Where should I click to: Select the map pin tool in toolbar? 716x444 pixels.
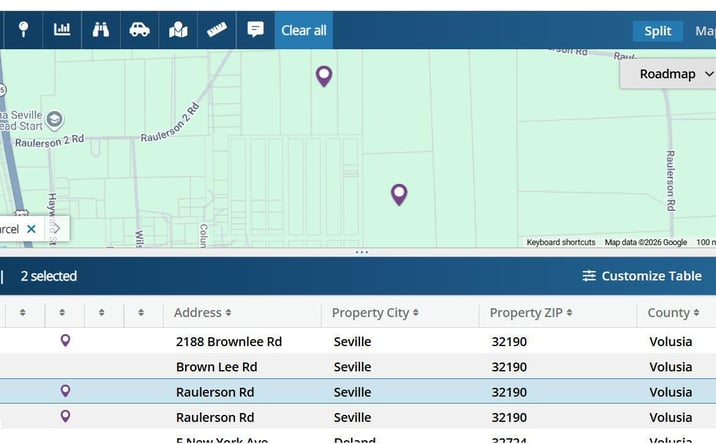[23, 30]
